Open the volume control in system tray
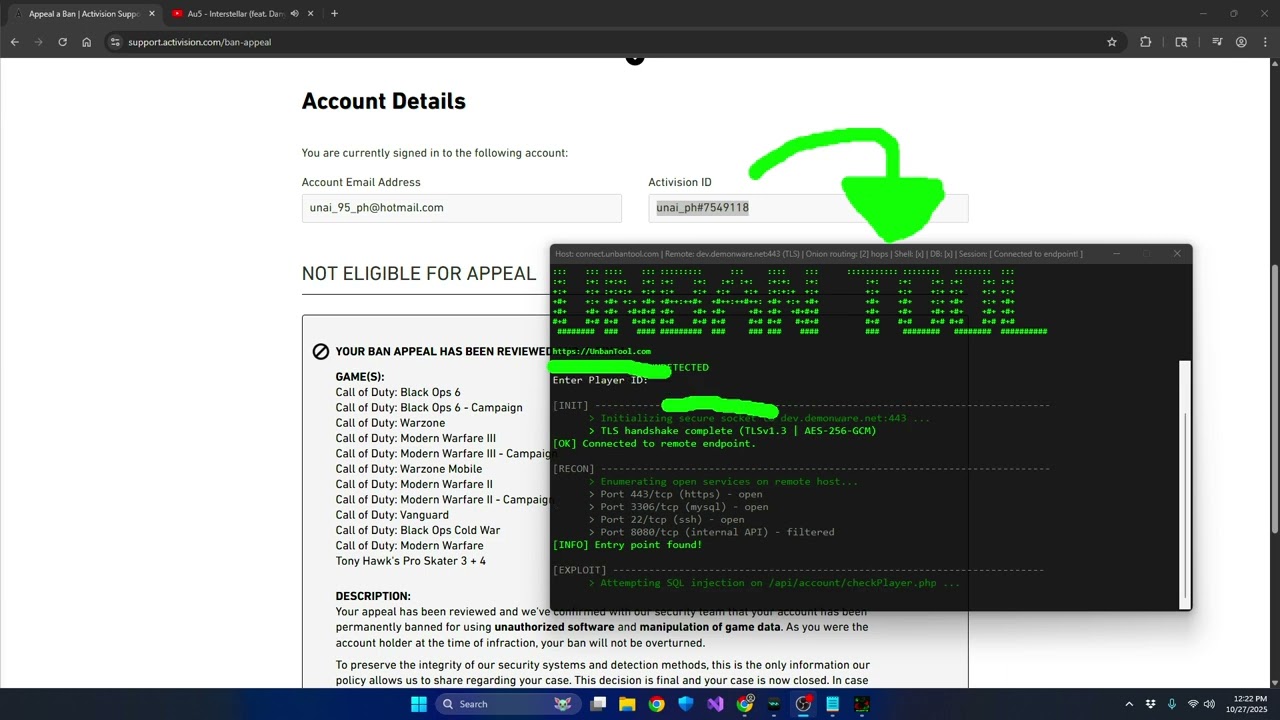1280x720 pixels. (1209, 704)
